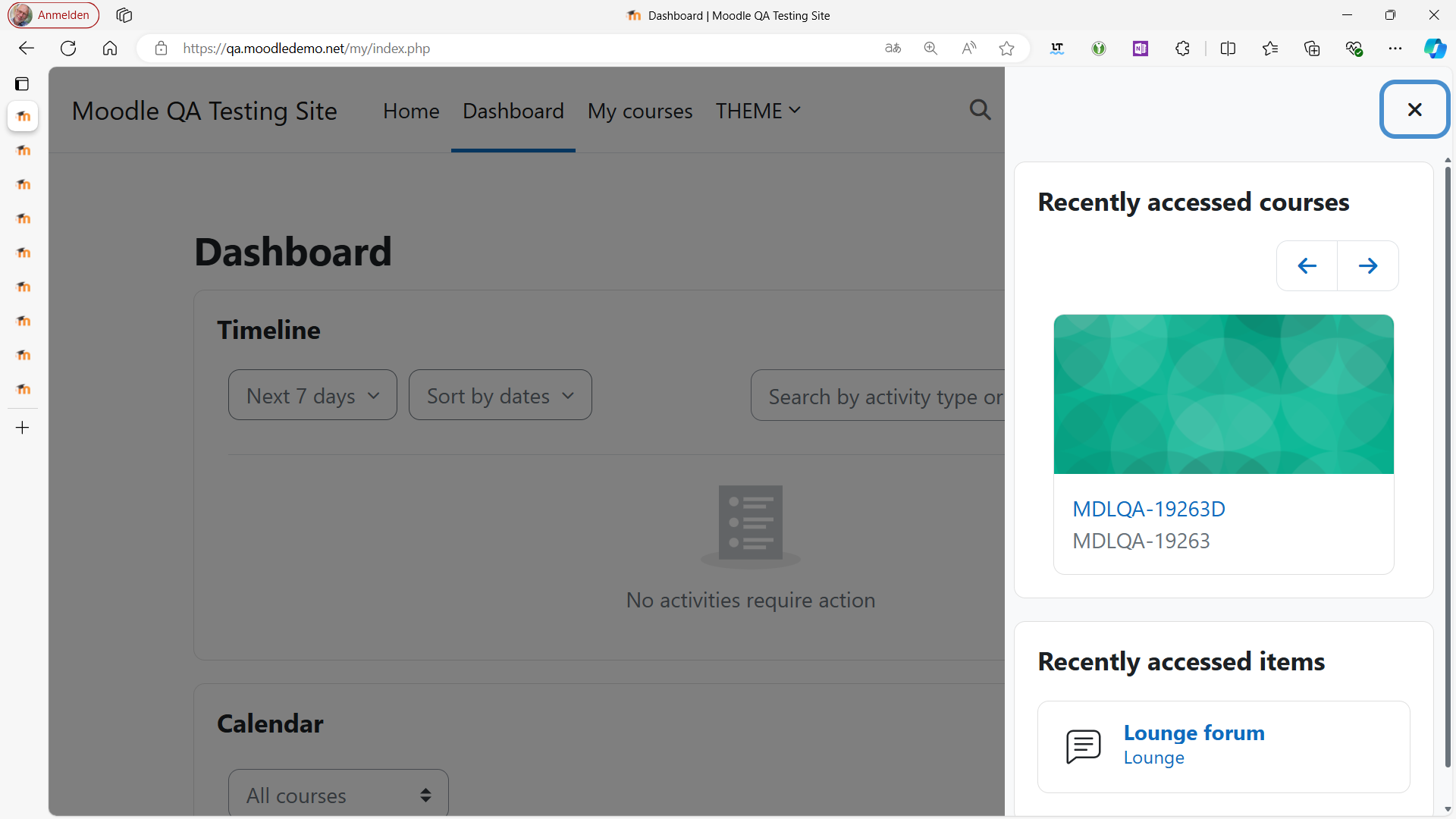Image resolution: width=1456 pixels, height=819 pixels.
Task: Open My courses navigation item
Action: pyautogui.click(x=640, y=111)
